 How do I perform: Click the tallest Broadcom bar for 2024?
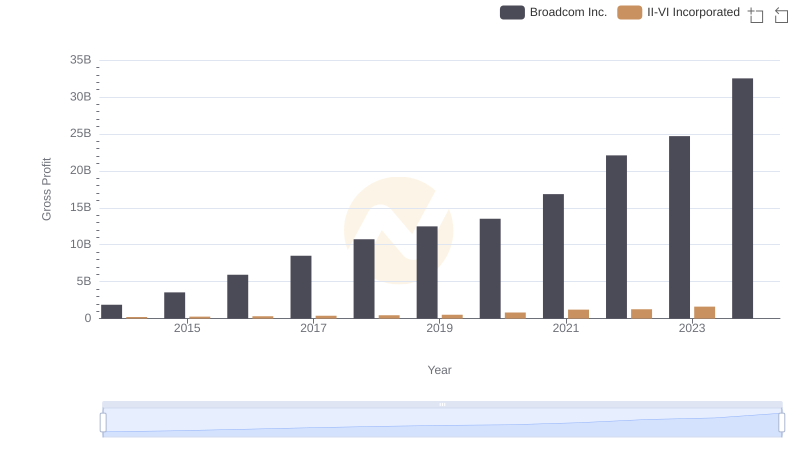pos(742,198)
